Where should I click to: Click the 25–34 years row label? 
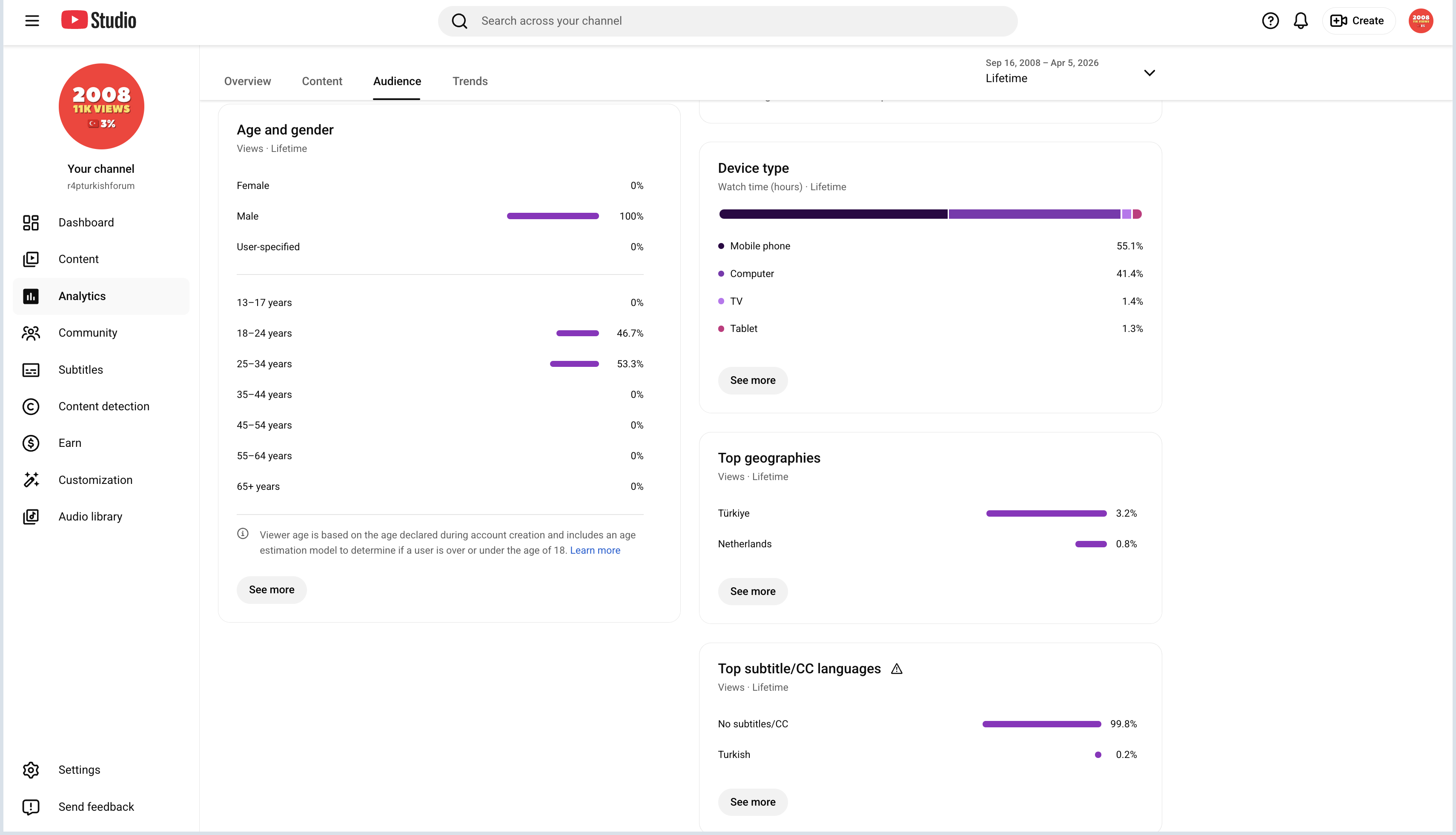click(264, 364)
